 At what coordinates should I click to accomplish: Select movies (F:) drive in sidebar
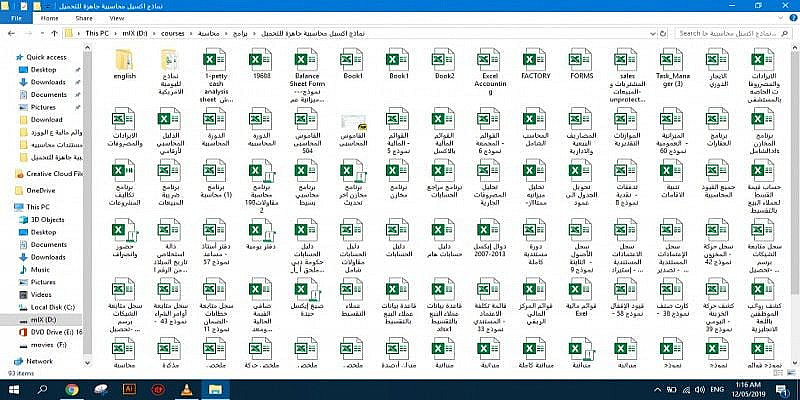coord(42,345)
